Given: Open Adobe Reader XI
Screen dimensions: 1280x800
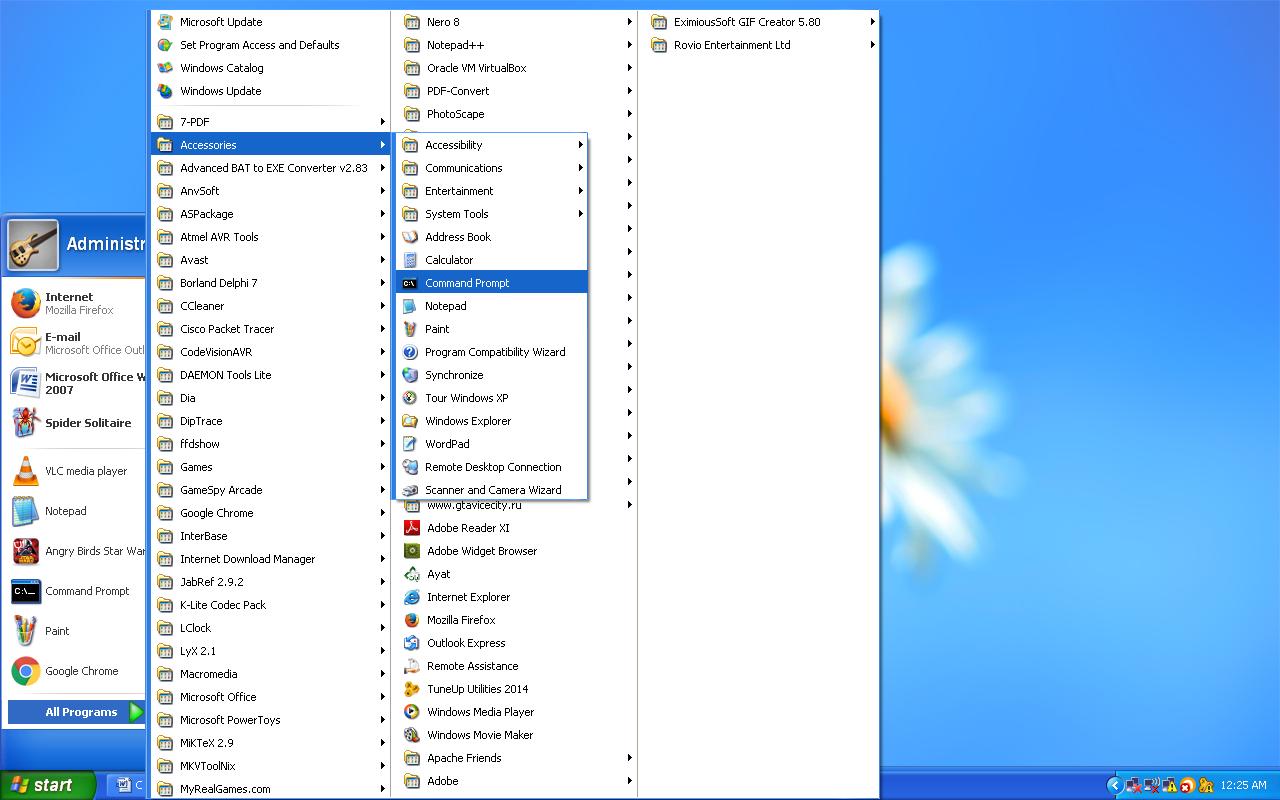Looking at the screenshot, I should click(x=516, y=528).
